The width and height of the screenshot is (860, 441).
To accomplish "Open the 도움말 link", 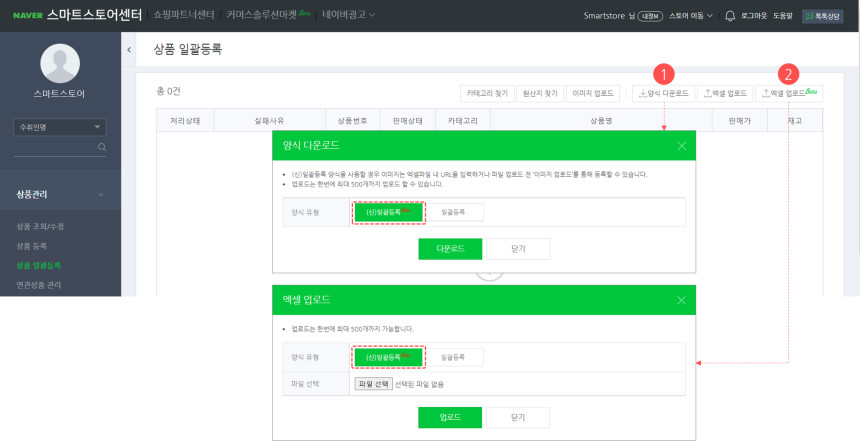I will (783, 16).
